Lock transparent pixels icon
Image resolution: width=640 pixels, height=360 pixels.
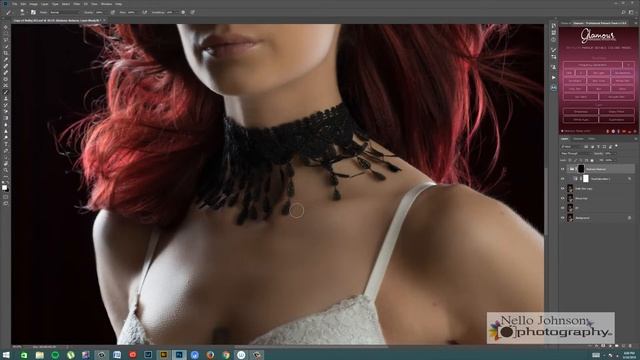pyautogui.click(x=570, y=160)
